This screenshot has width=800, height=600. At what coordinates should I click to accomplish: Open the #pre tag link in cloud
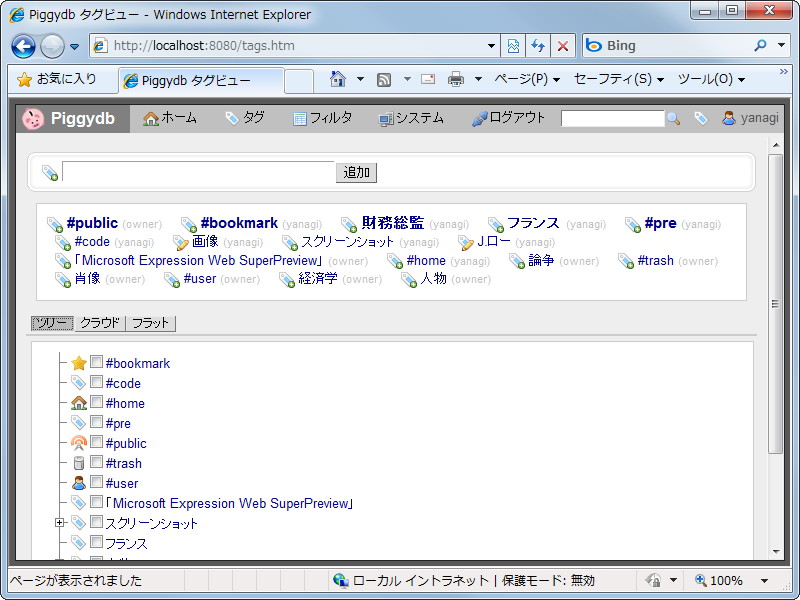coord(661,223)
